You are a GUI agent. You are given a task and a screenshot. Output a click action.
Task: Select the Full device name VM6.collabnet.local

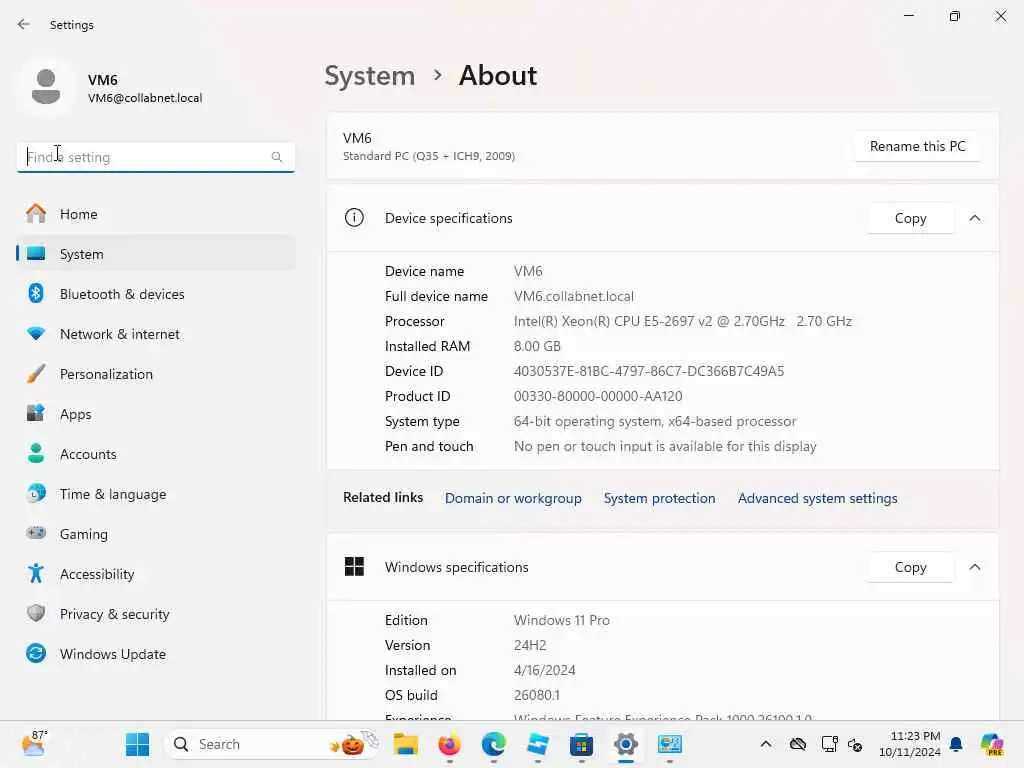click(573, 296)
